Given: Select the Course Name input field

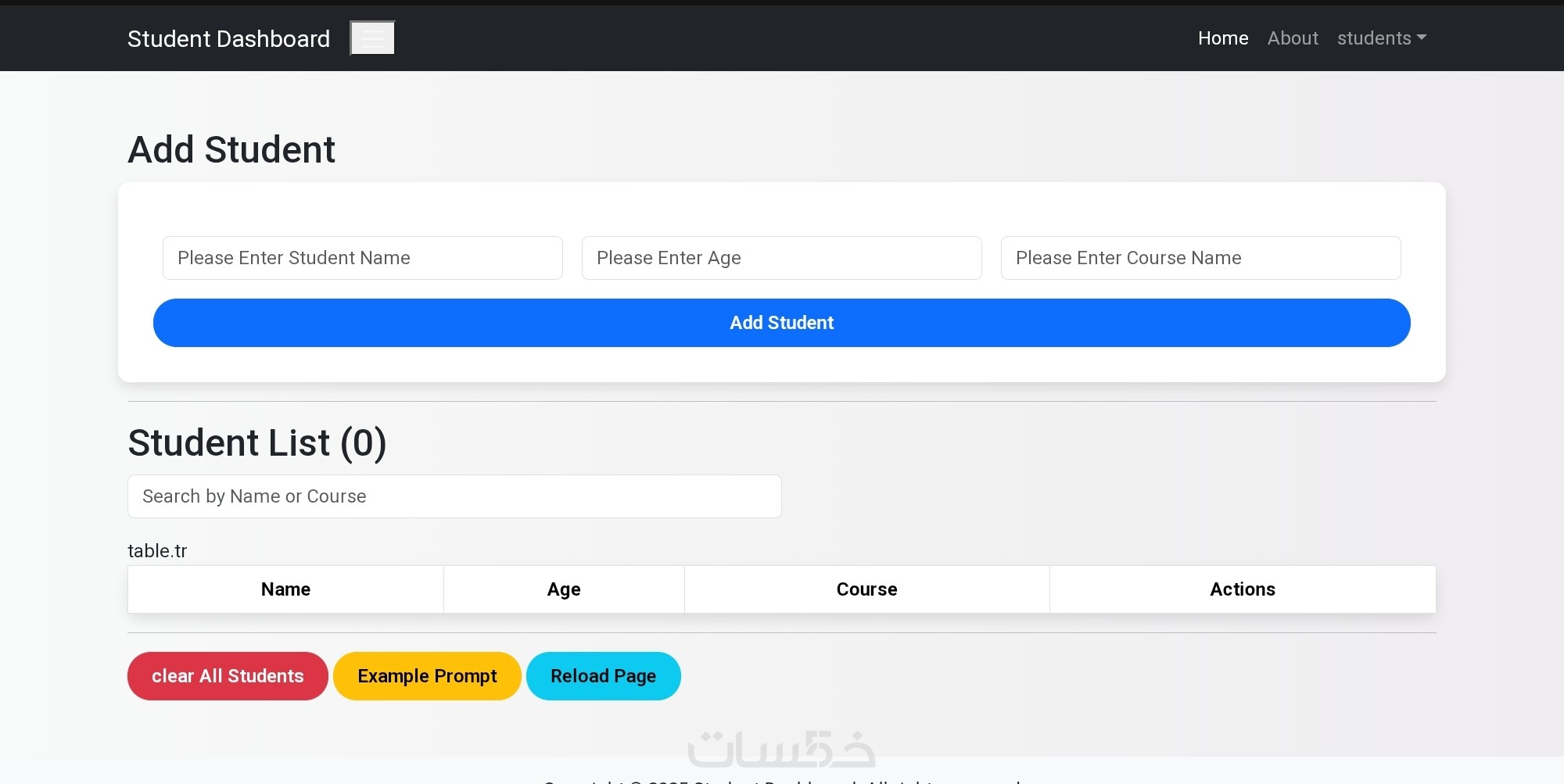Looking at the screenshot, I should [x=1200, y=258].
